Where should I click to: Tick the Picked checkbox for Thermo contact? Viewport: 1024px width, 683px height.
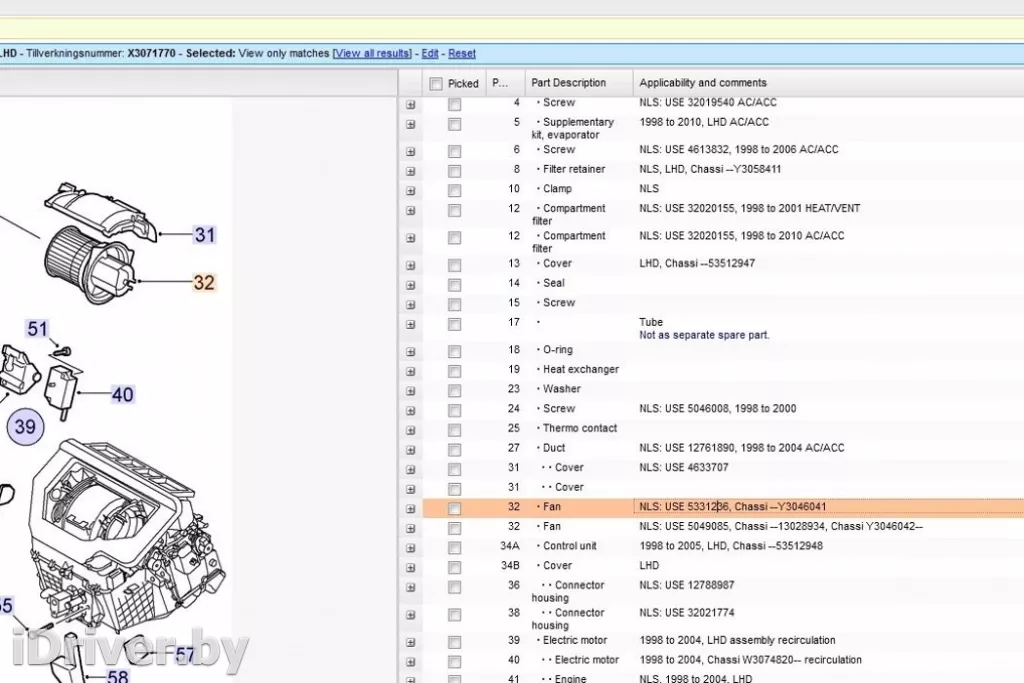click(455, 430)
